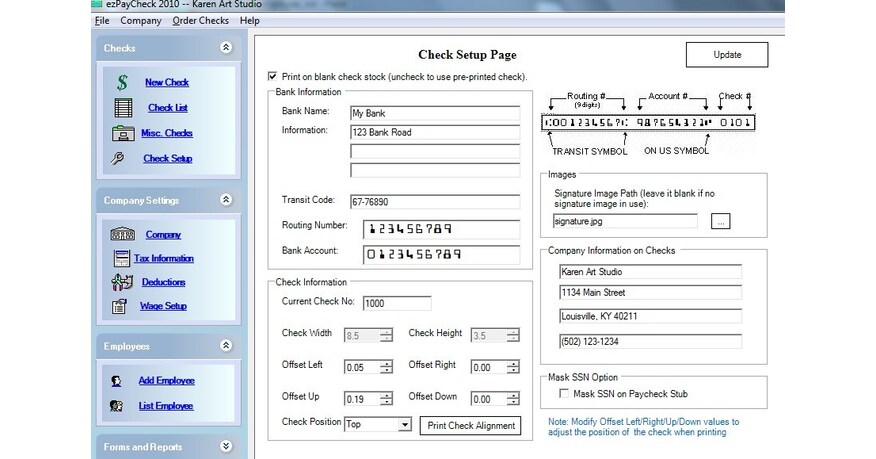Click the Louisville, KY 40211 field
Viewport: 876px width, 459px height.
[650, 317]
